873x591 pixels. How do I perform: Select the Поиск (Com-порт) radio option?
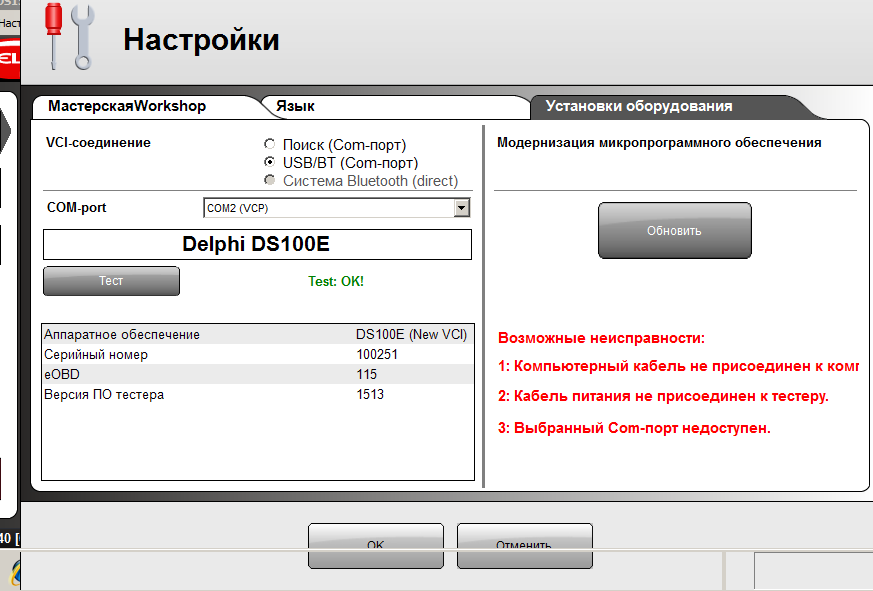point(269,144)
